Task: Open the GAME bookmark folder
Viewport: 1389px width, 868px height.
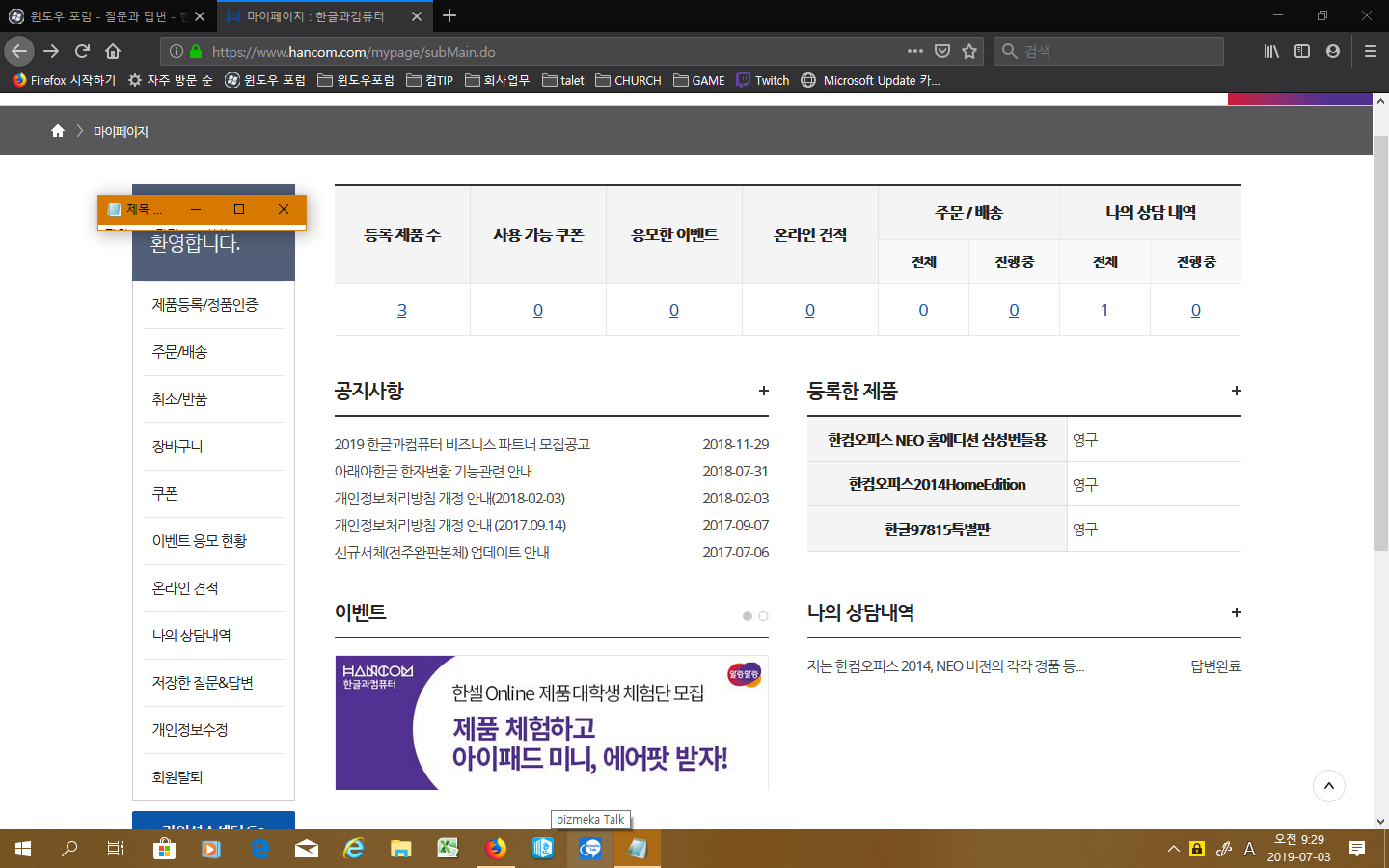Action: click(x=699, y=80)
